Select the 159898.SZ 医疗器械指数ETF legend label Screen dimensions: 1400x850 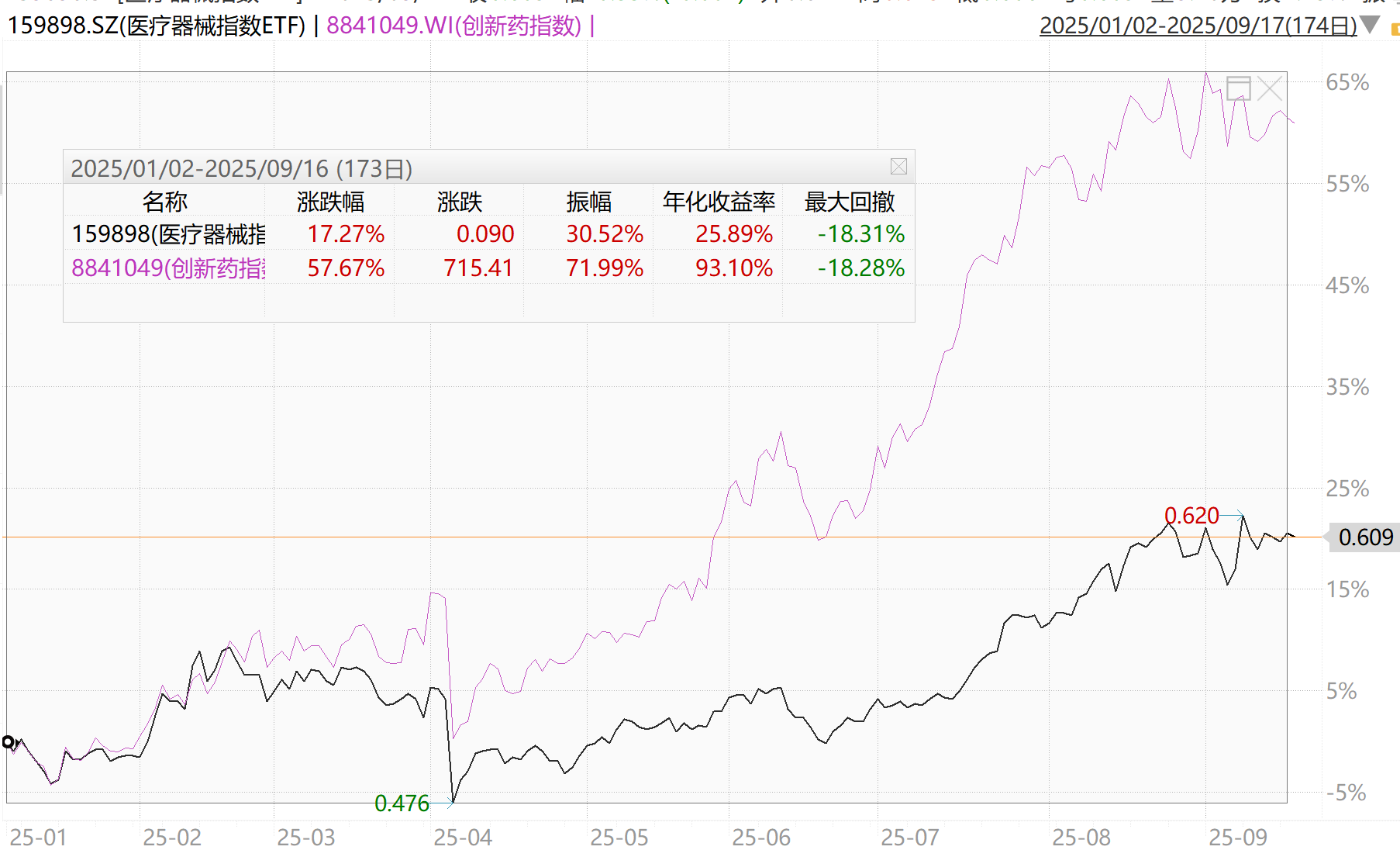pyautogui.click(x=157, y=26)
